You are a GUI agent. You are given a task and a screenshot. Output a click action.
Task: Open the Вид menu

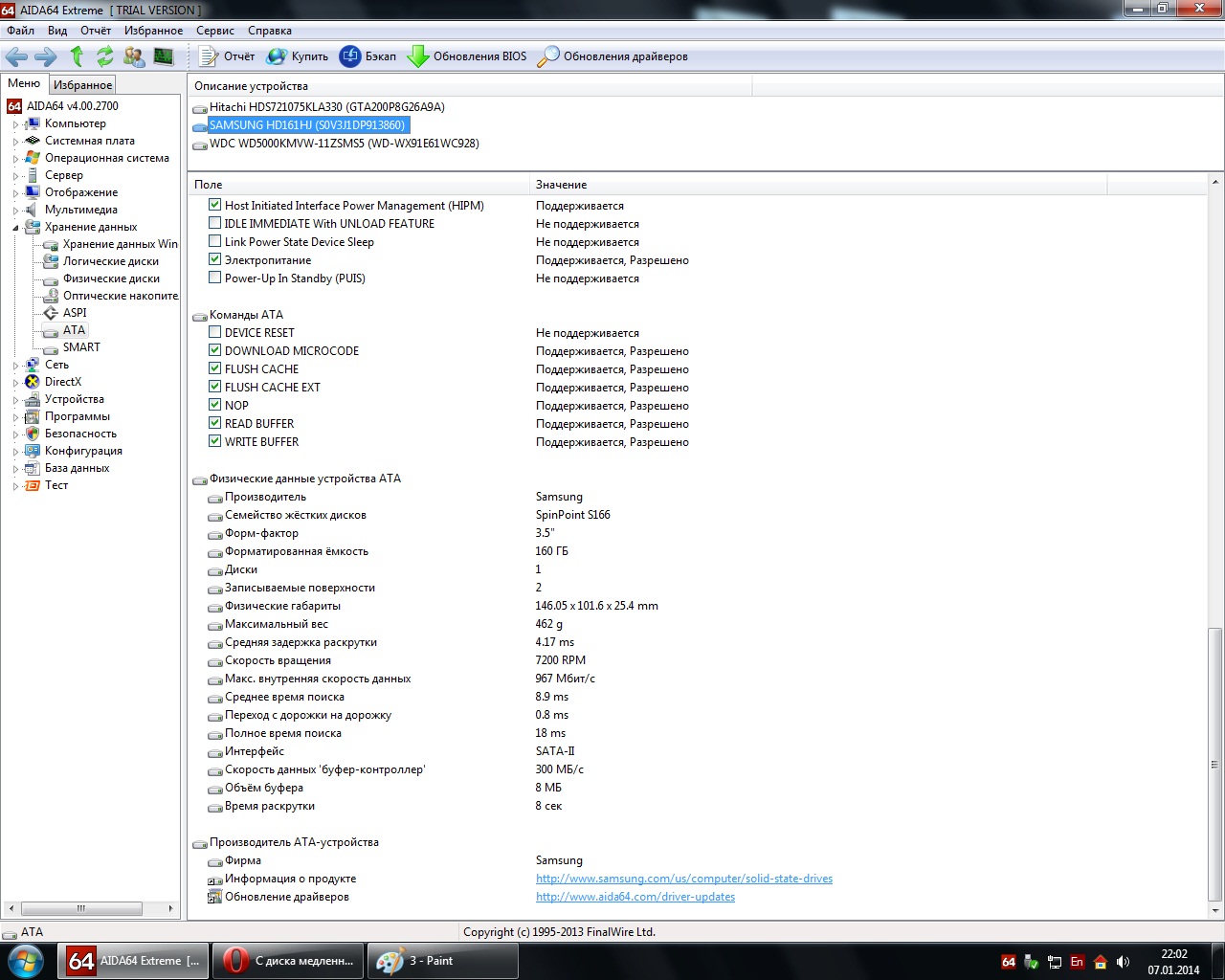click(x=57, y=31)
